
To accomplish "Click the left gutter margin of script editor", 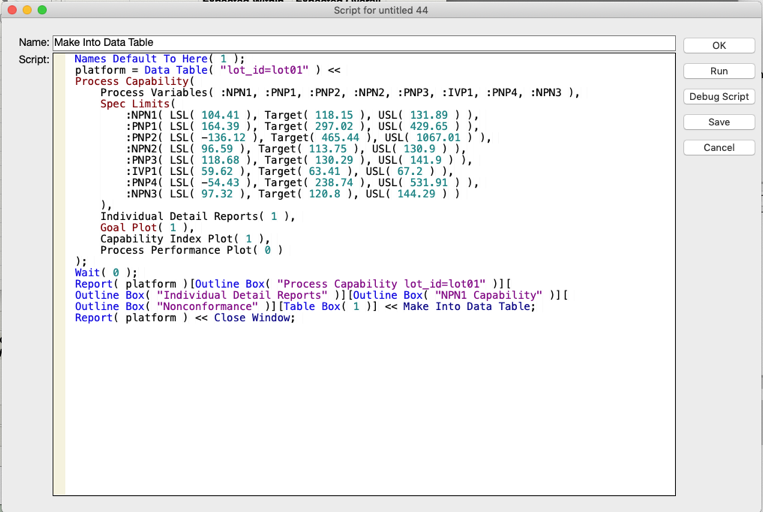I will coord(59,274).
